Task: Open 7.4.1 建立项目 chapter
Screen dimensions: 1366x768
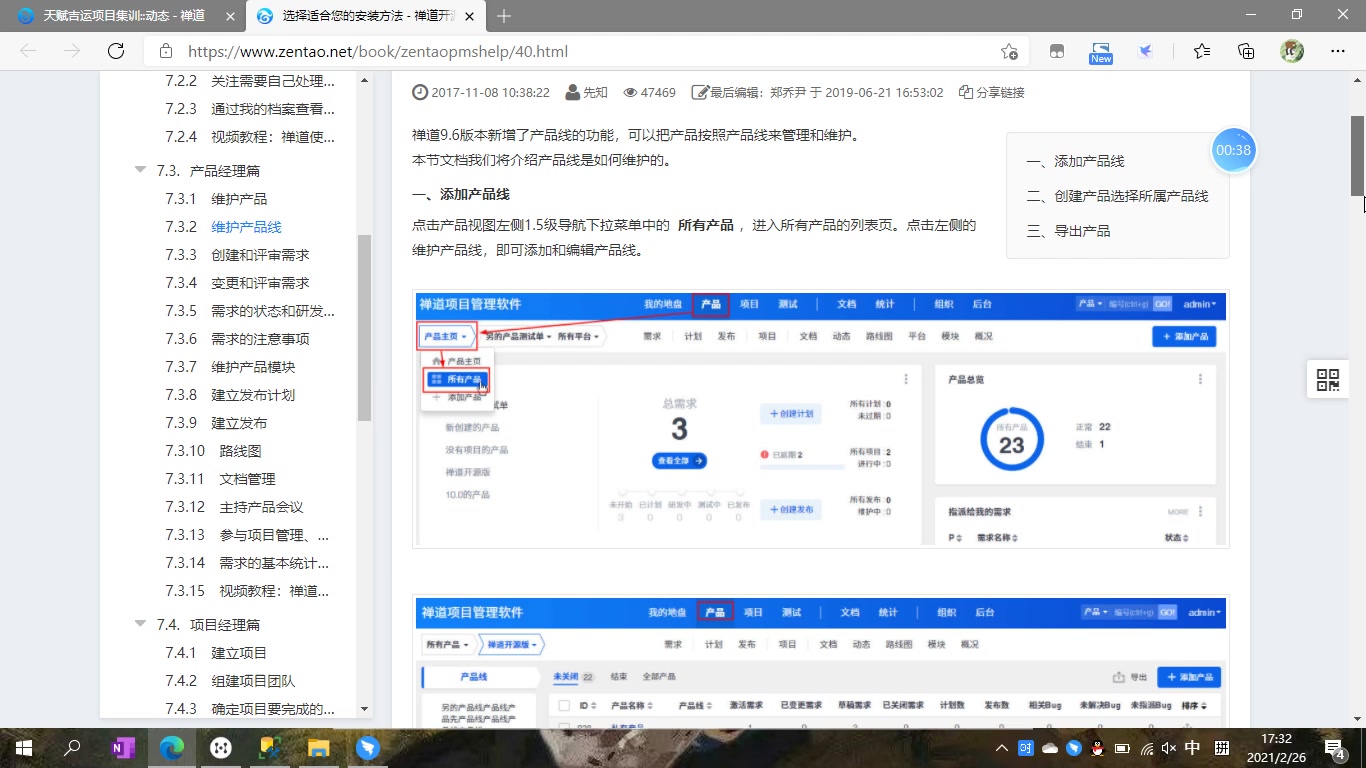Action: (216, 653)
